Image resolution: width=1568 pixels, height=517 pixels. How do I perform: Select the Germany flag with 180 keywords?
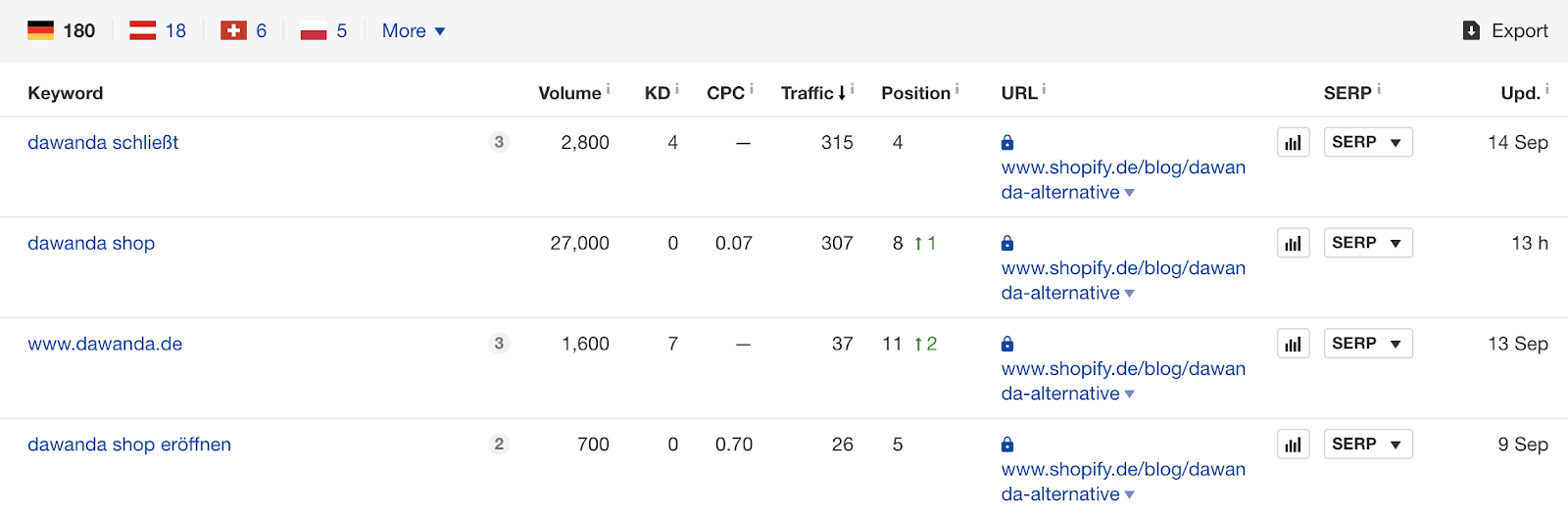click(61, 30)
